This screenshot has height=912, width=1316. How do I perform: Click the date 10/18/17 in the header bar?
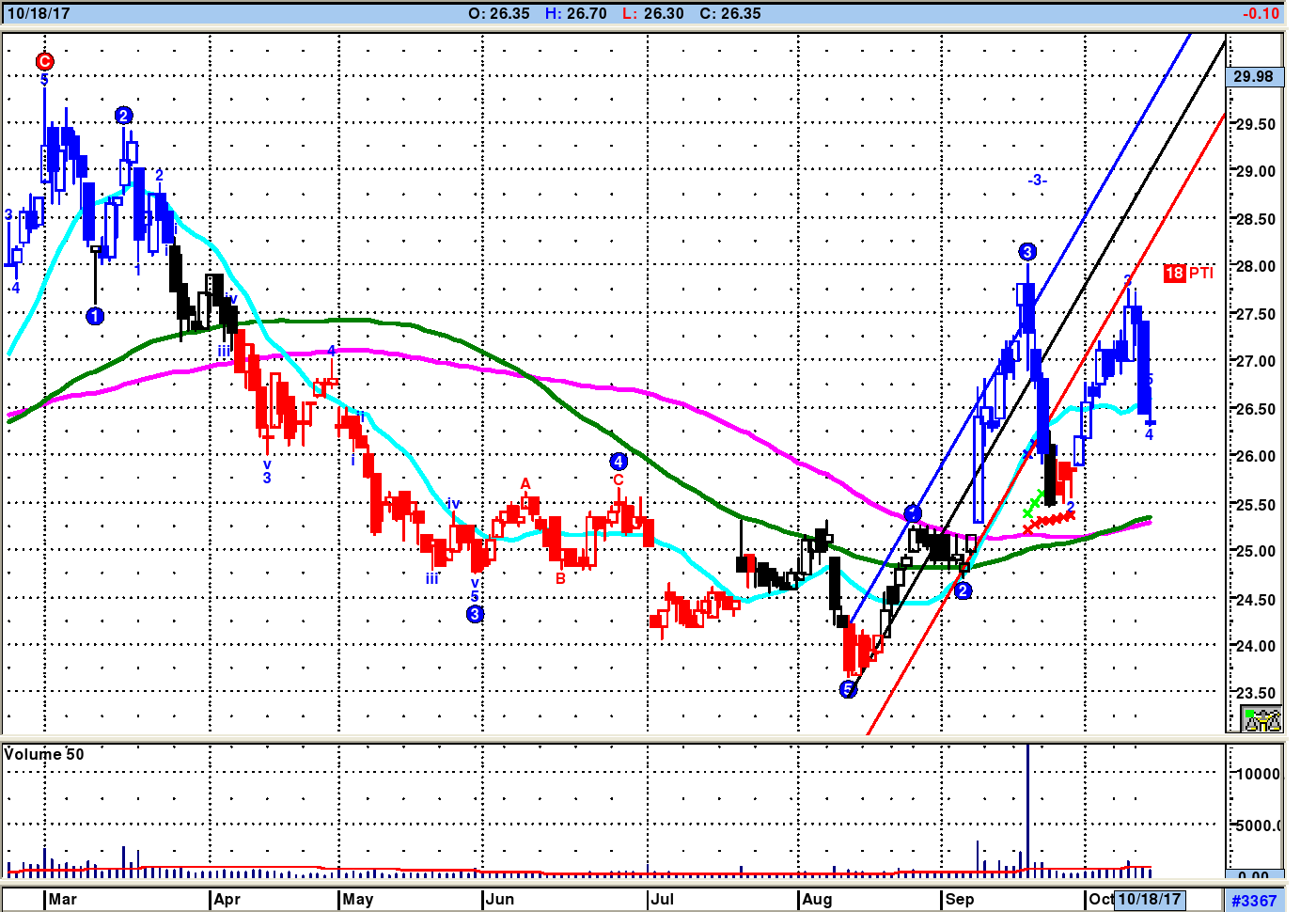click(39, 13)
